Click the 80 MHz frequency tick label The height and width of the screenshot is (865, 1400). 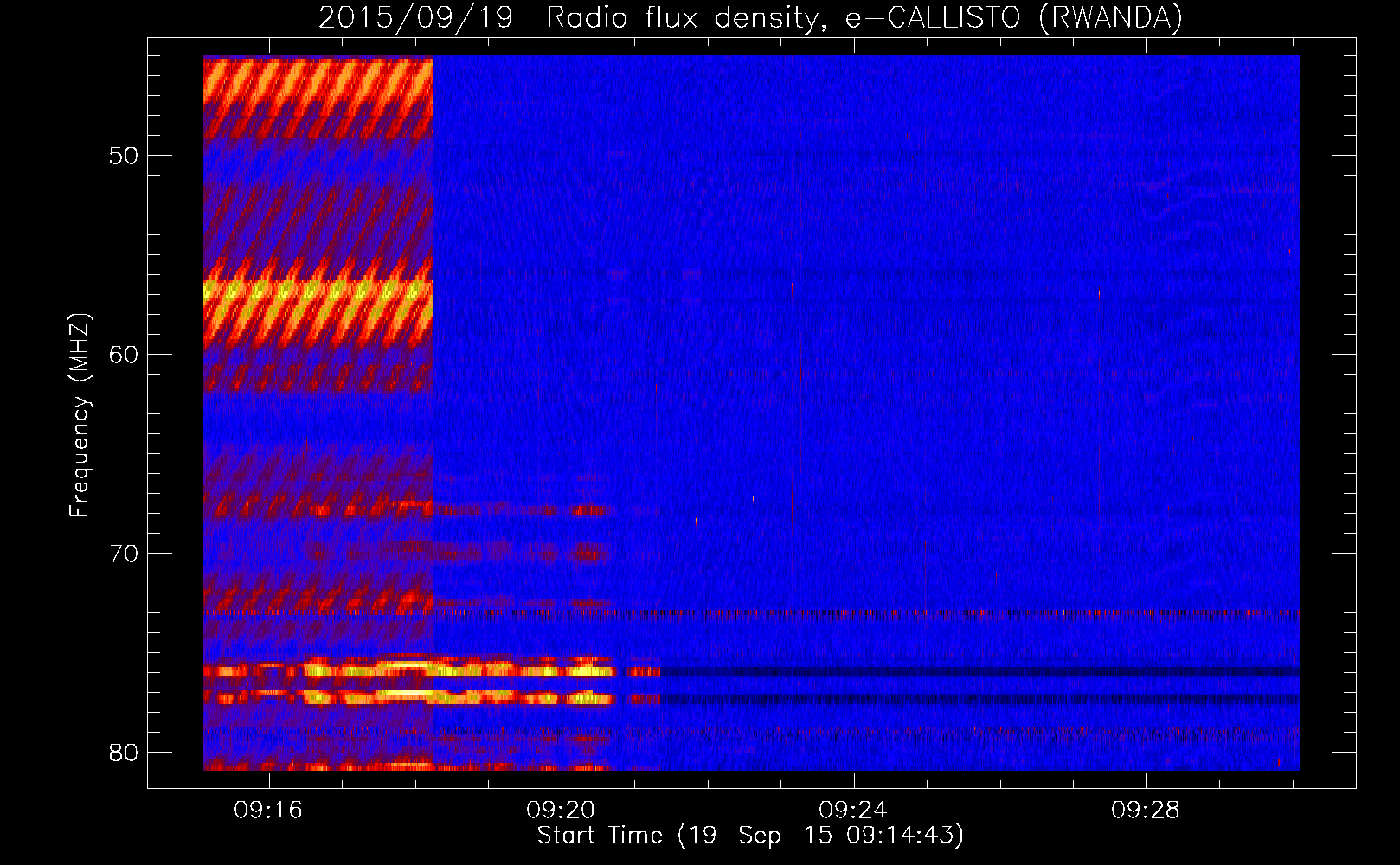coord(124,753)
